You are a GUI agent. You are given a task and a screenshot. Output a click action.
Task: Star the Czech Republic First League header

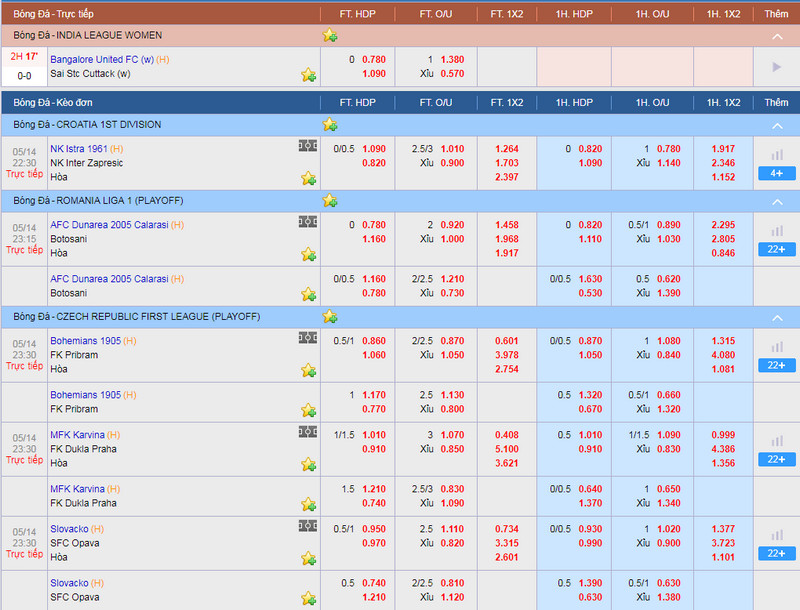(x=329, y=316)
